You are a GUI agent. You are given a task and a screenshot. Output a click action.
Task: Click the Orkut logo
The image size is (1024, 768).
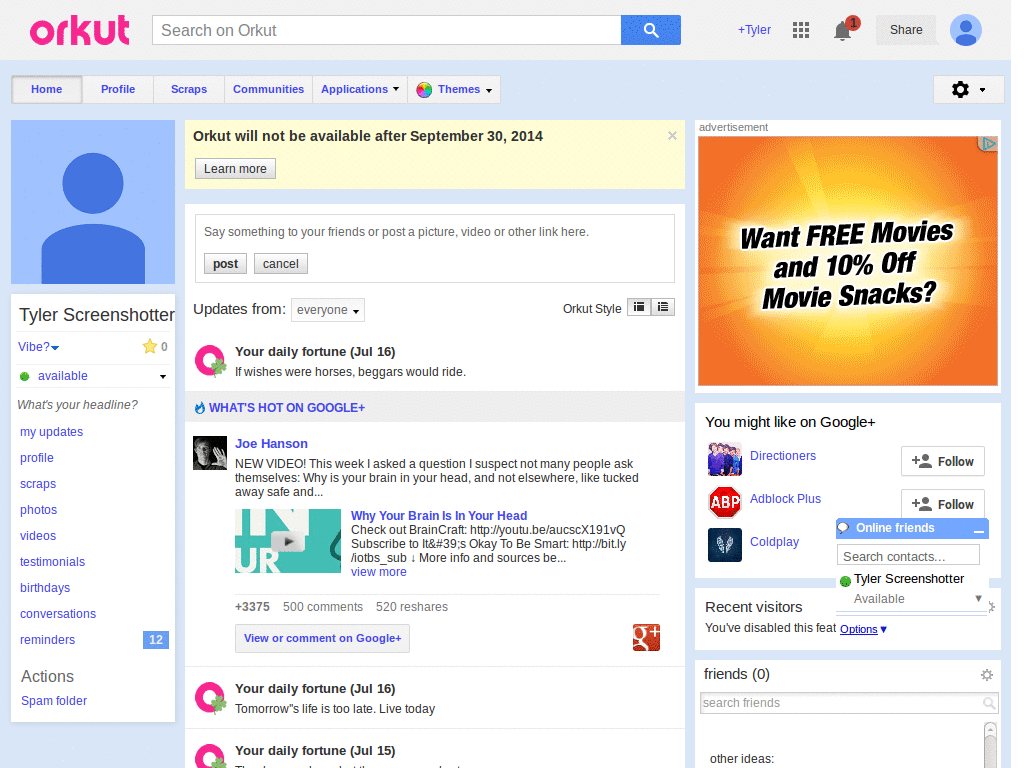click(x=80, y=31)
